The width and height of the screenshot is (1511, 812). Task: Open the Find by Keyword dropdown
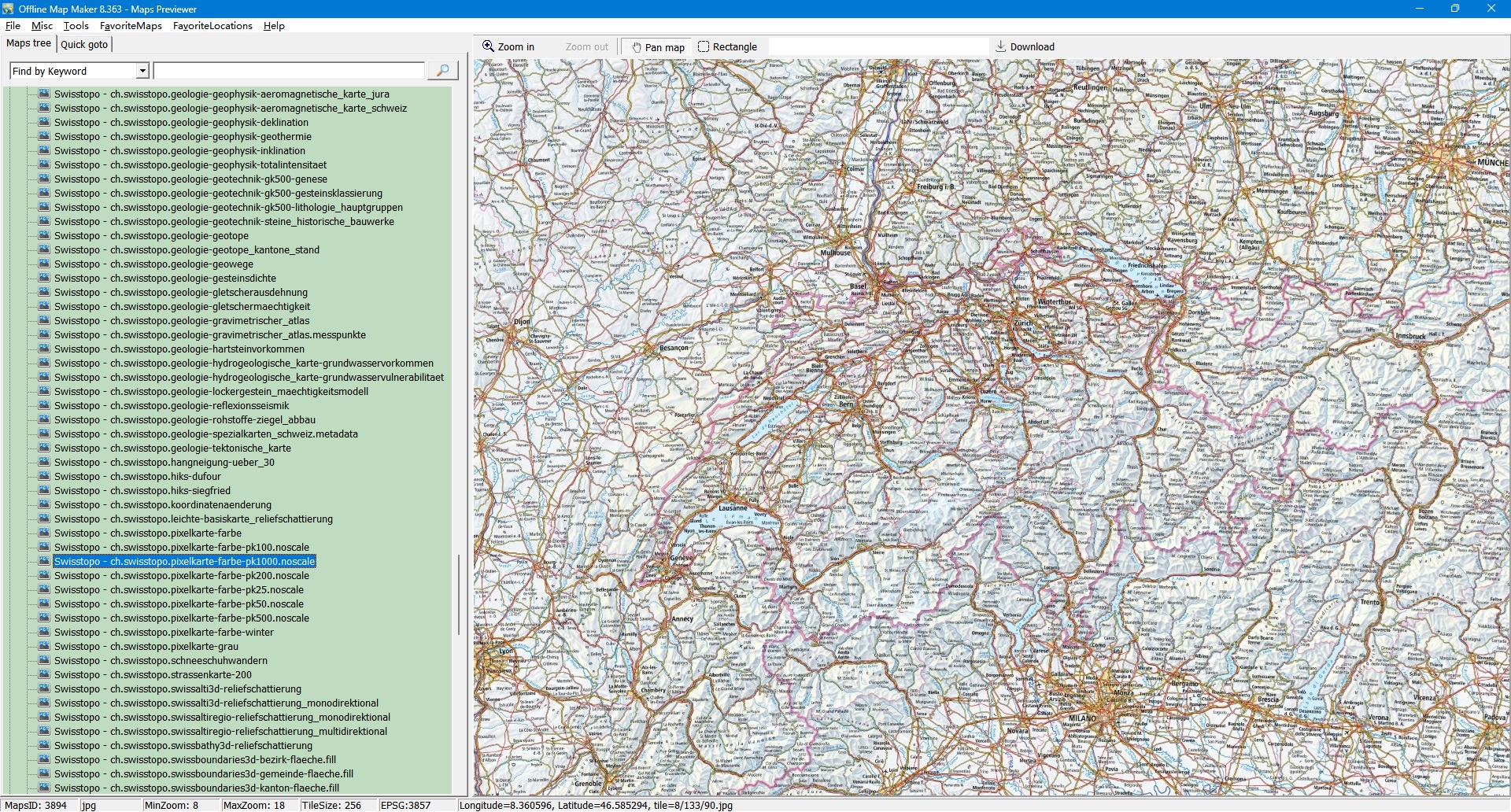tap(142, 71)
